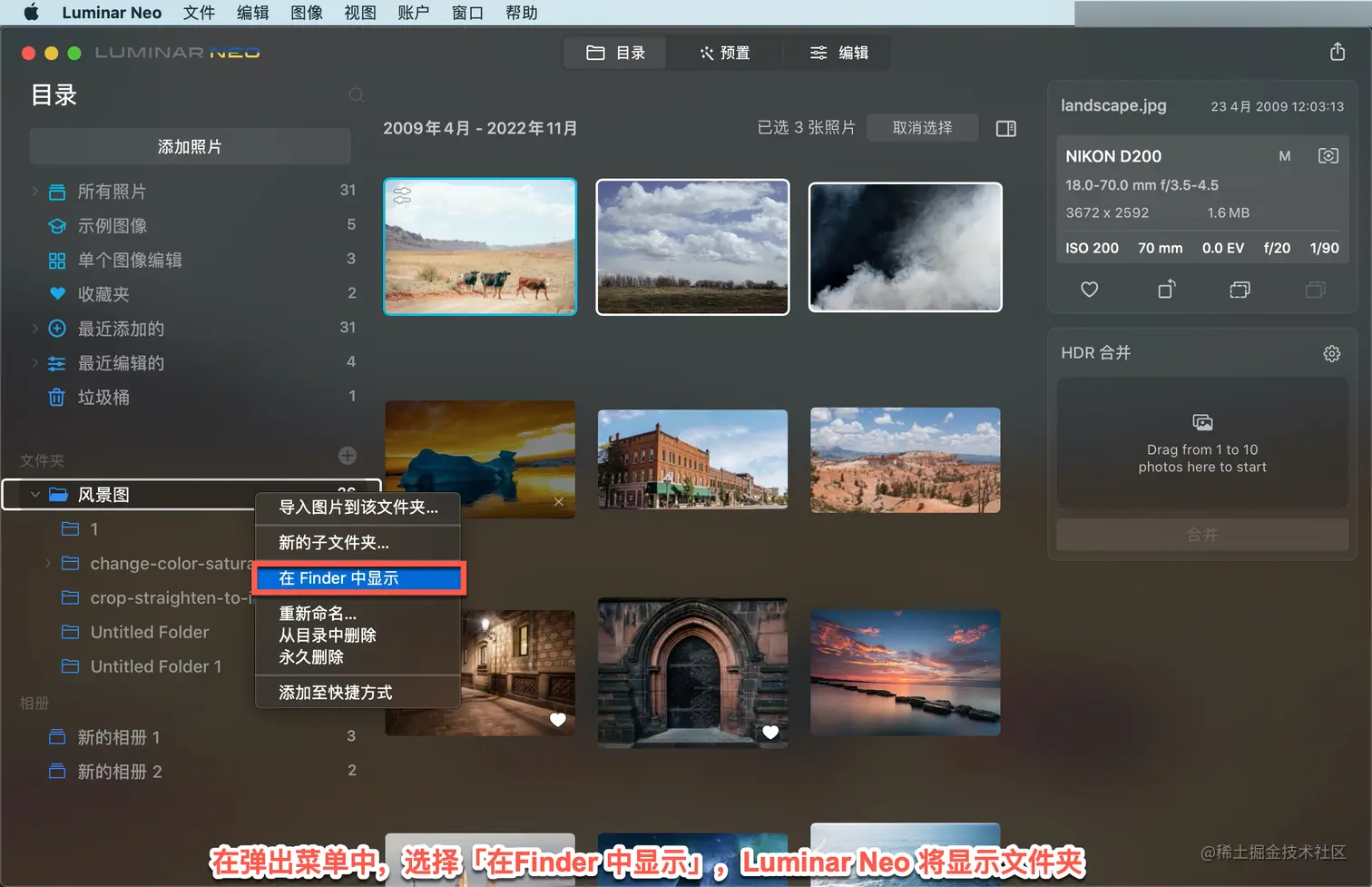This screenshot has width=1372, height=887.
Task: Choose 添加至快捷方式 from the context menu
Action: (x=358, y=693)
